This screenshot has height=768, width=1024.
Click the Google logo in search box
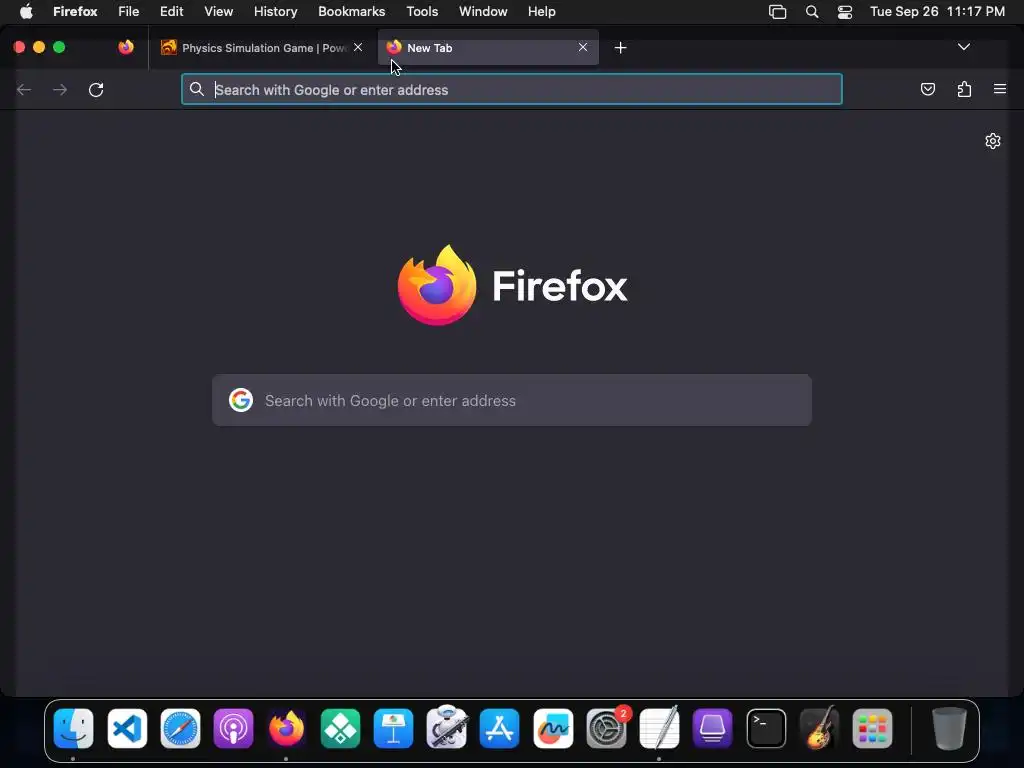[241, 400]
